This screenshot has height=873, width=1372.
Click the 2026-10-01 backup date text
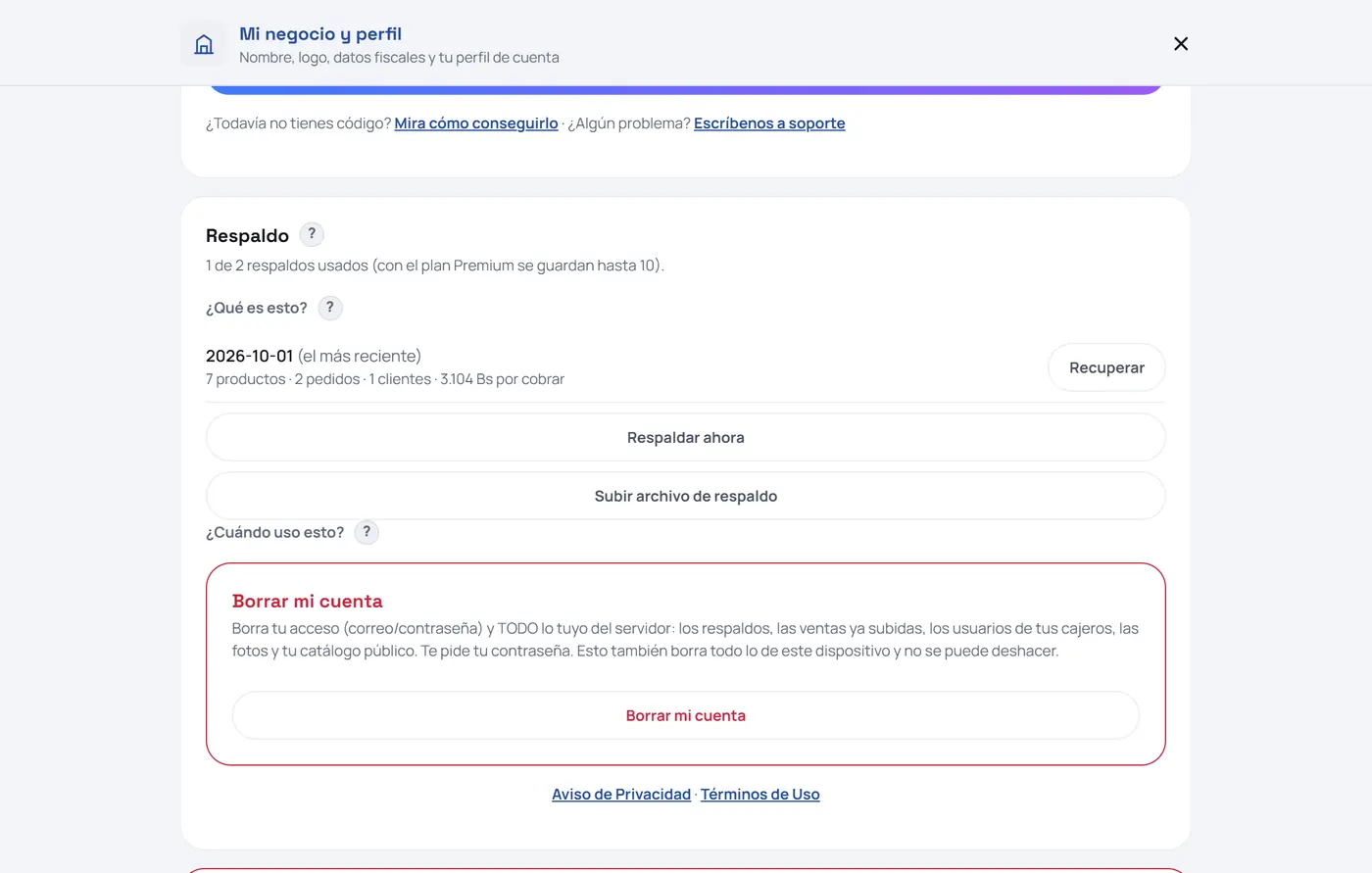249,356
